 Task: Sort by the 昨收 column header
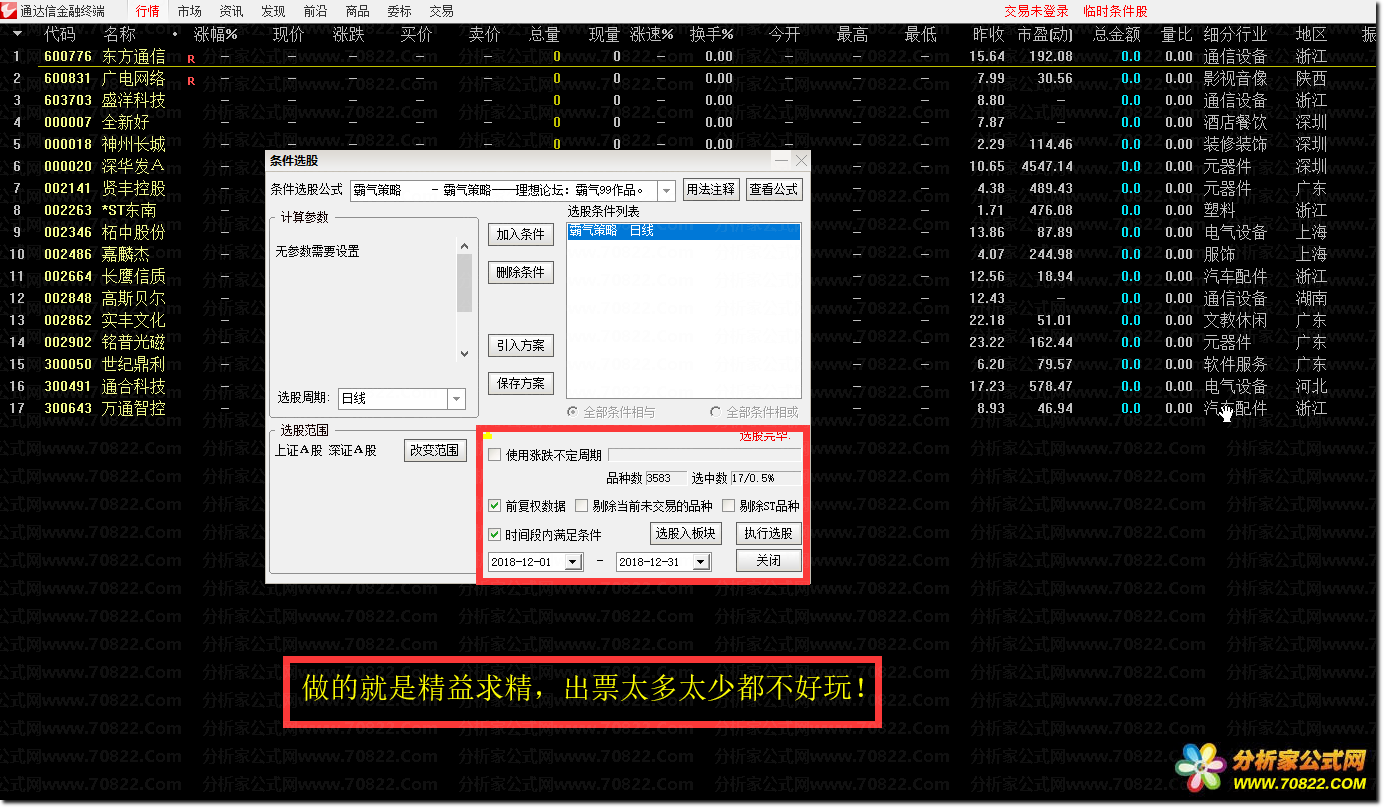coord(989,34)
